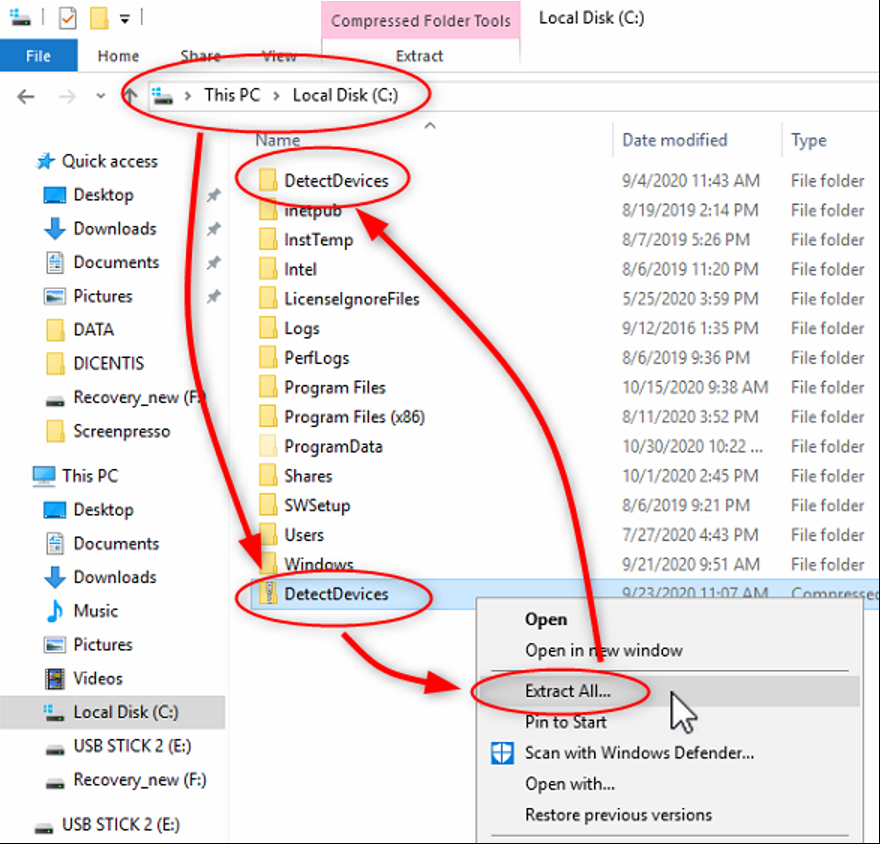Choose Pin to Start

tap(566, 722)
